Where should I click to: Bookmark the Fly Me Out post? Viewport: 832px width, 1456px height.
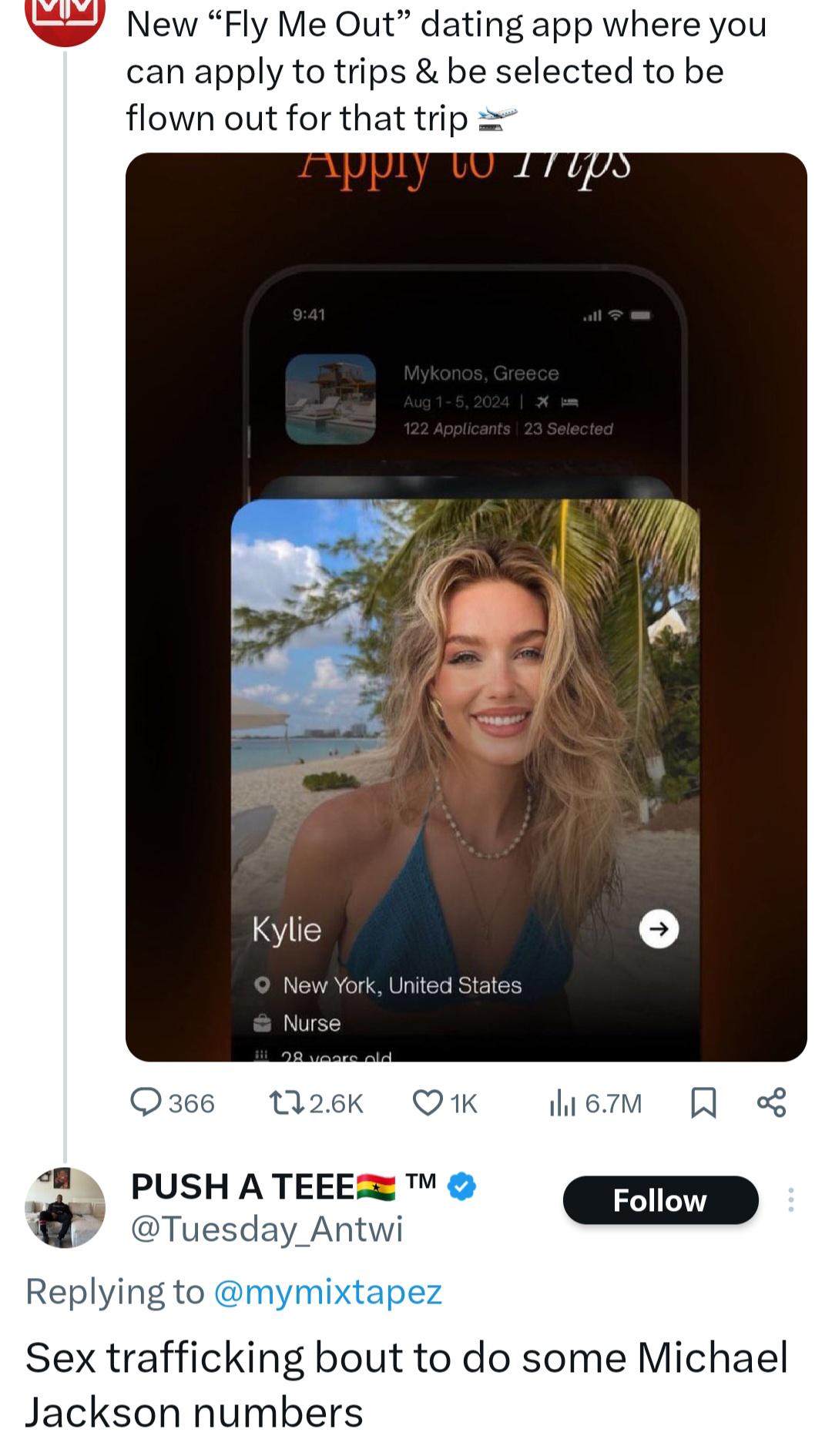tap(703, 1103)
